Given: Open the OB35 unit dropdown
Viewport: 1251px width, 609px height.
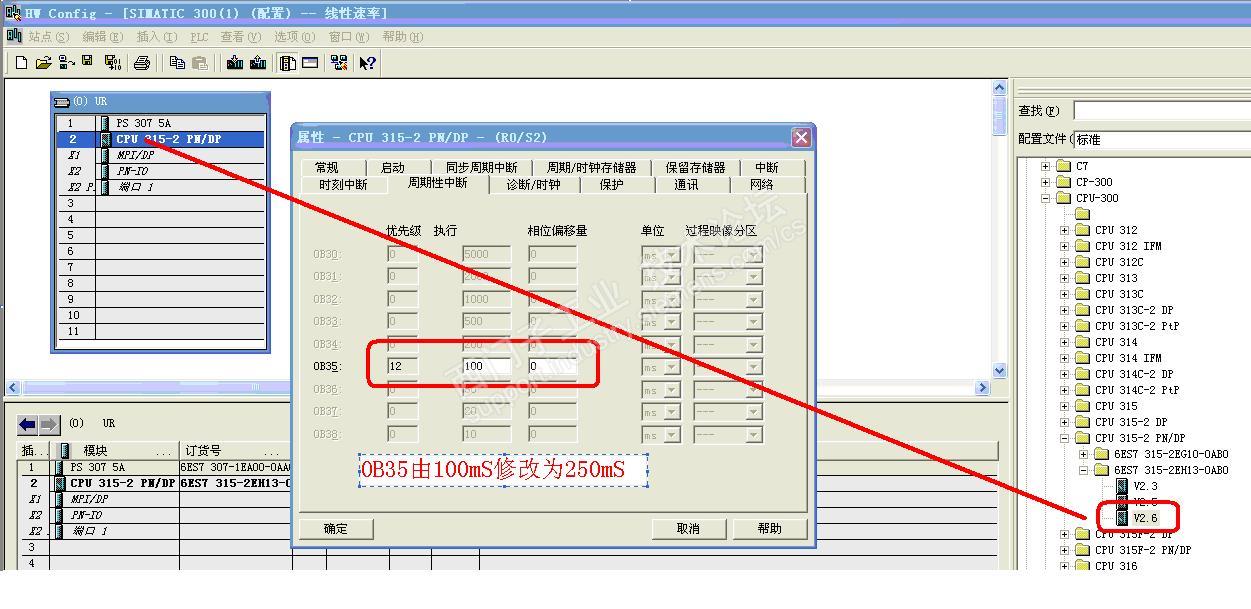Looking at the screenshot, I should click(x=672, y=366).
